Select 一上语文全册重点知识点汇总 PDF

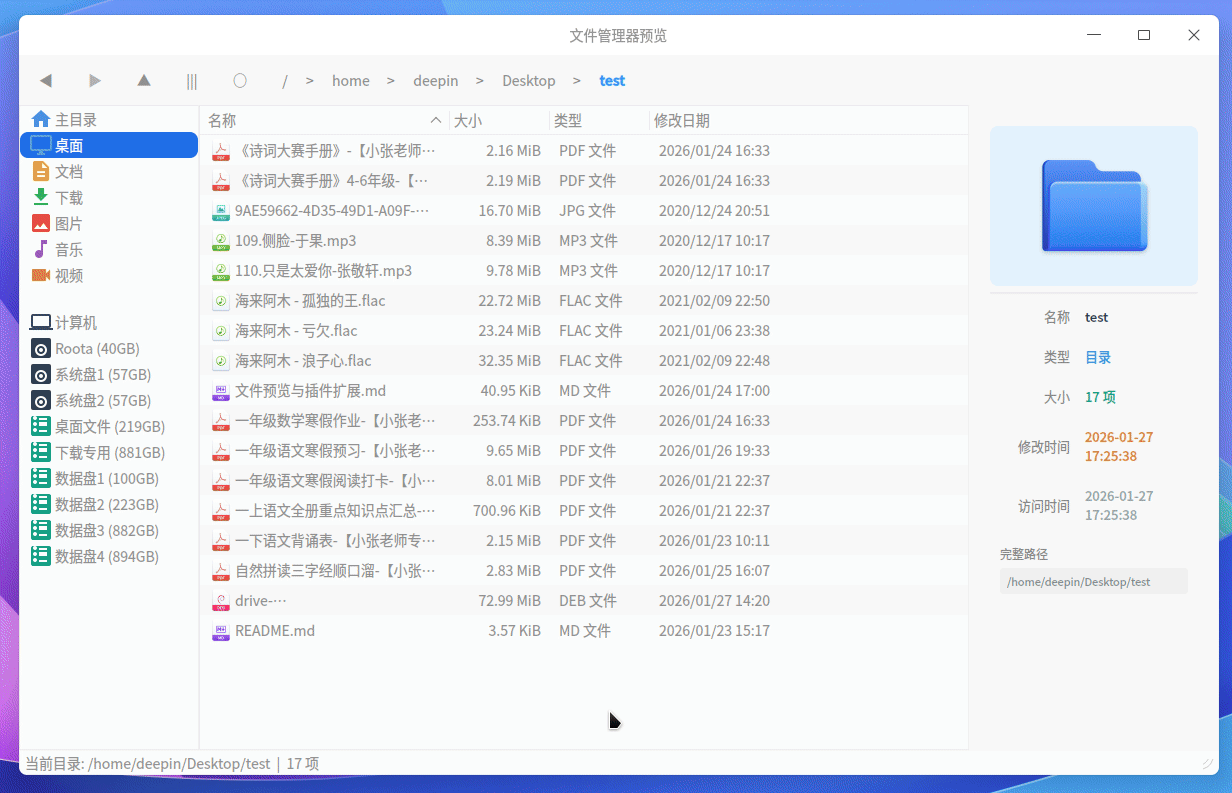(584, 511)
